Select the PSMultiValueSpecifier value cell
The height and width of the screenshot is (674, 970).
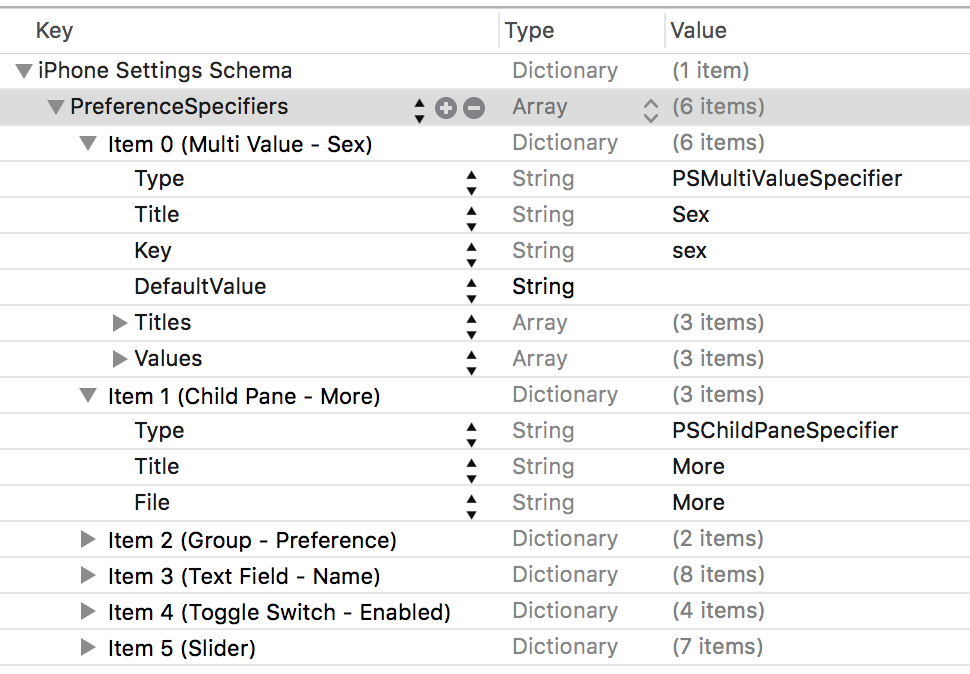tap(787, 179)
